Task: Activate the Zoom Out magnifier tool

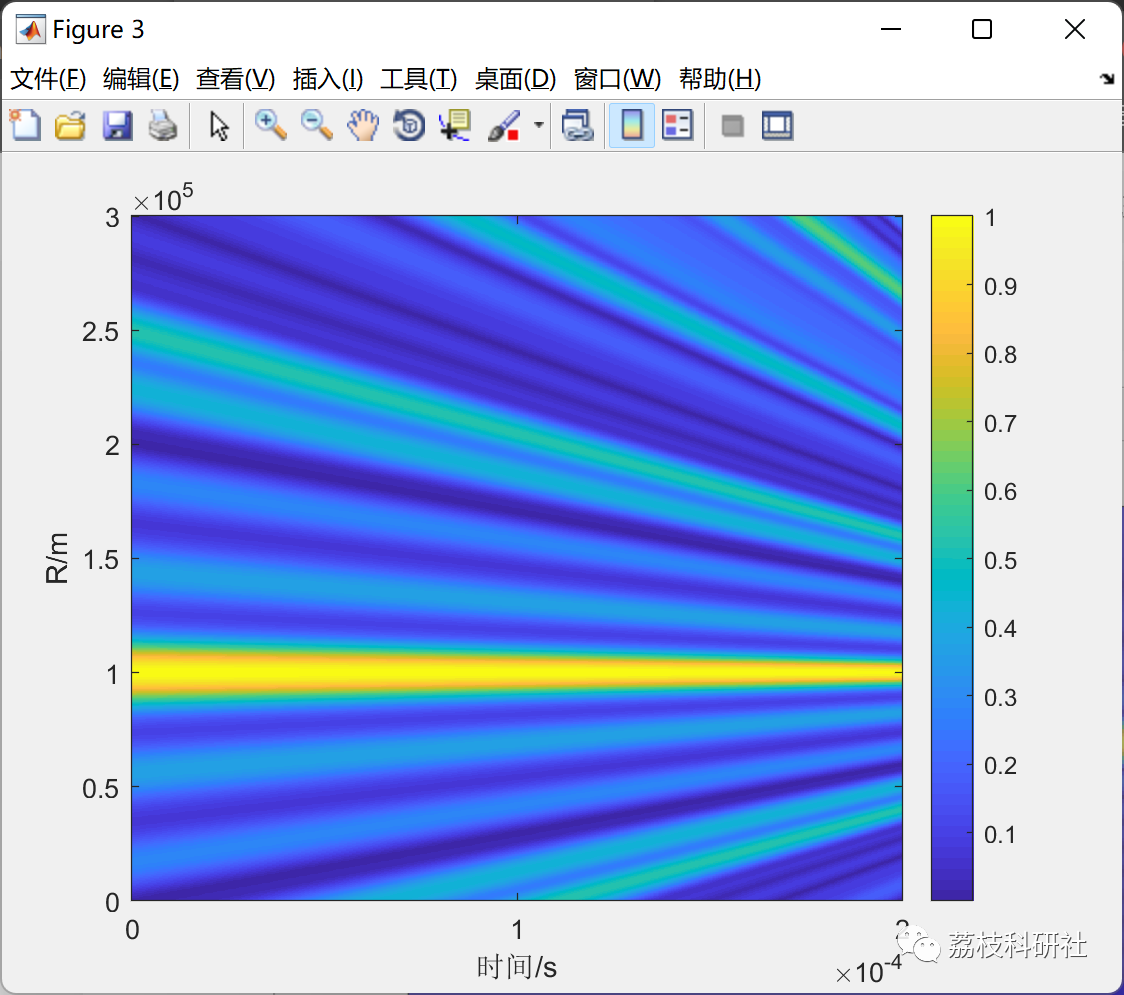Action: tap(316, 125)
